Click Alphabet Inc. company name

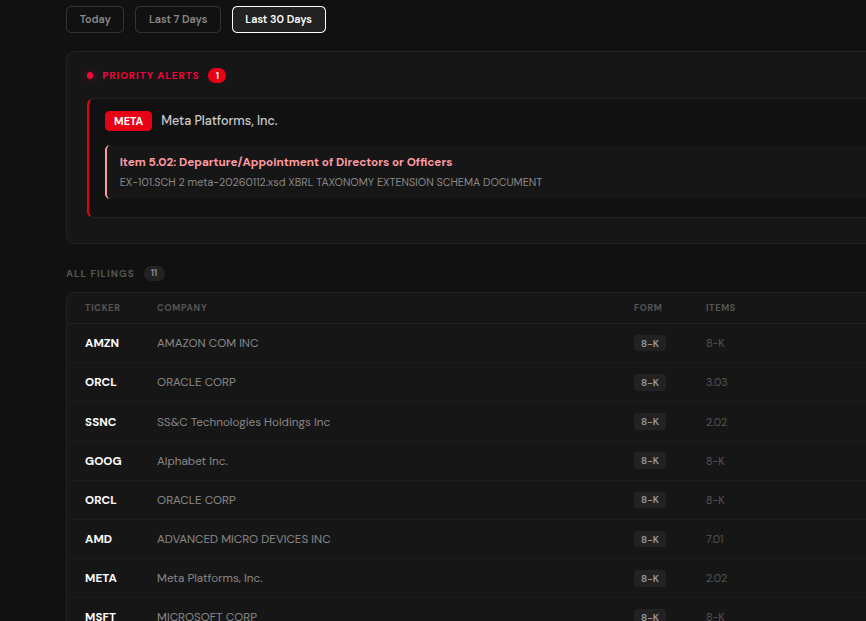(192, 461)
